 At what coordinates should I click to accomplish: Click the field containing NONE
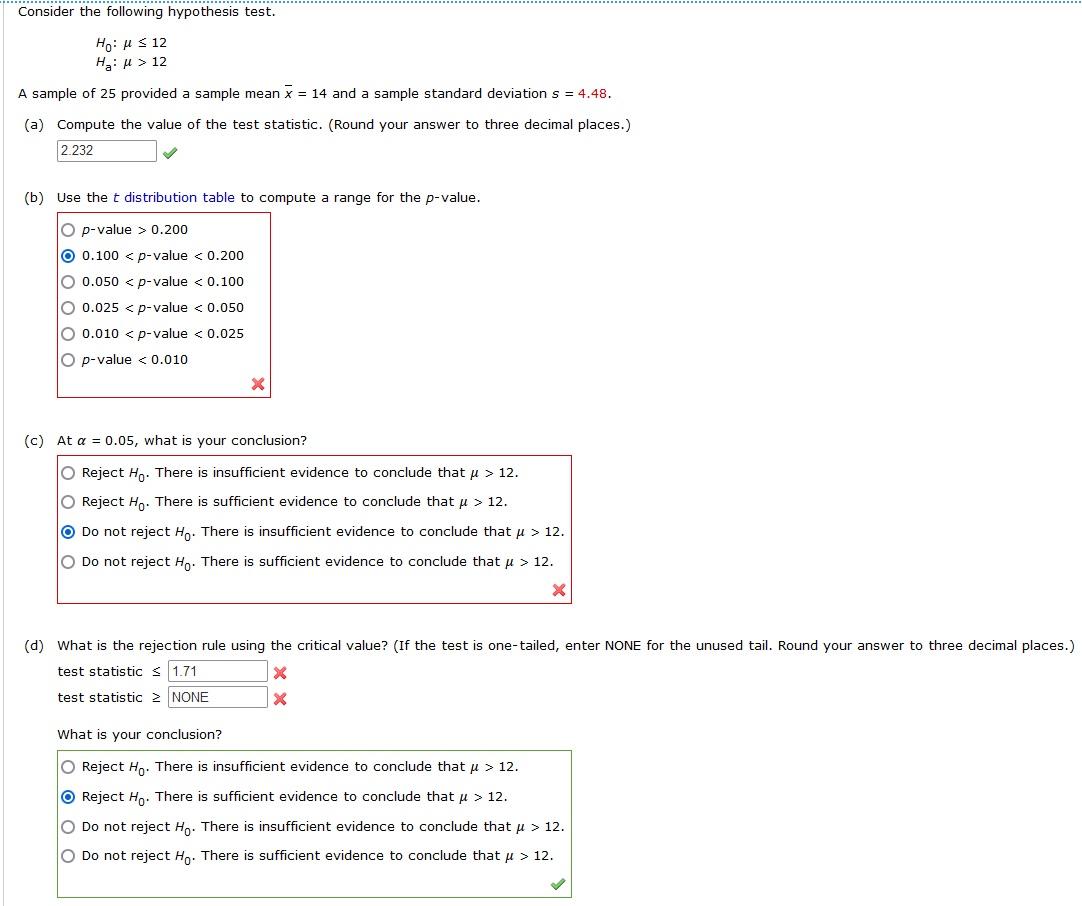point(216,697)
